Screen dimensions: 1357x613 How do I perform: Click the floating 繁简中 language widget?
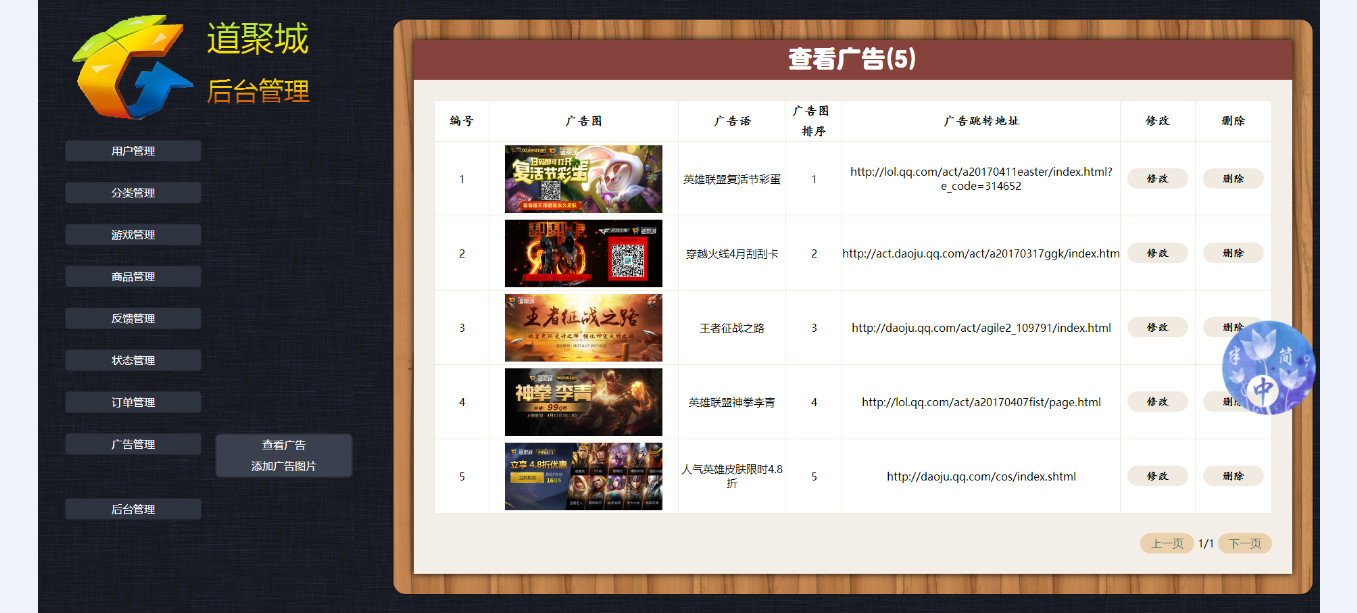[x=1269, y=367]
